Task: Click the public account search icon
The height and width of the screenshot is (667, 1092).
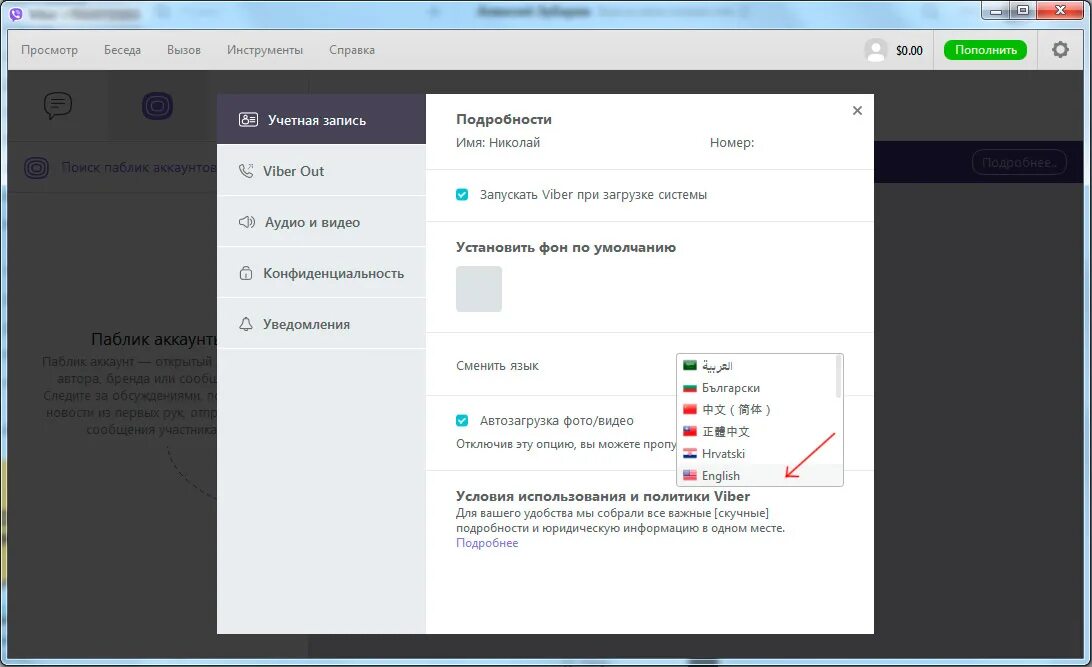Action: (x=36, y=168)
